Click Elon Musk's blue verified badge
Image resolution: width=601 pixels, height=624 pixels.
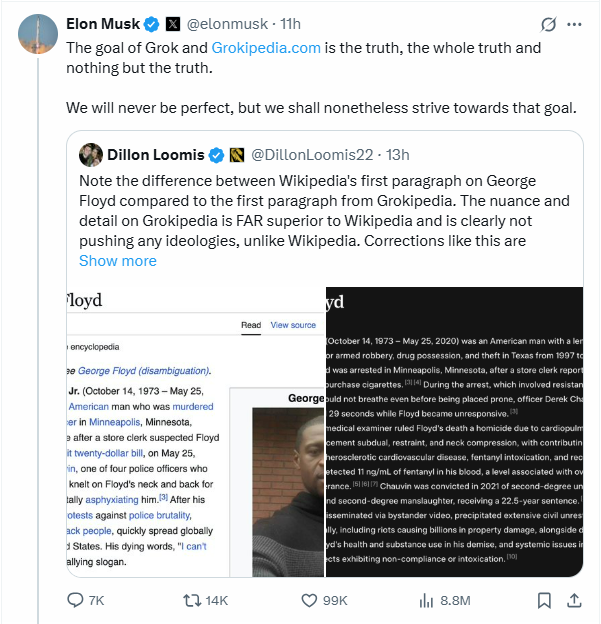[x=150, y=23]
